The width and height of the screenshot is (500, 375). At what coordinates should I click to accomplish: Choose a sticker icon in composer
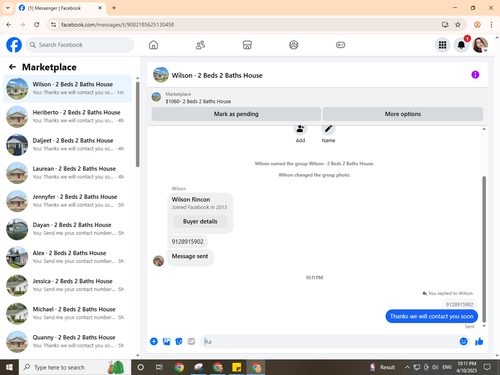pos(179,341)
